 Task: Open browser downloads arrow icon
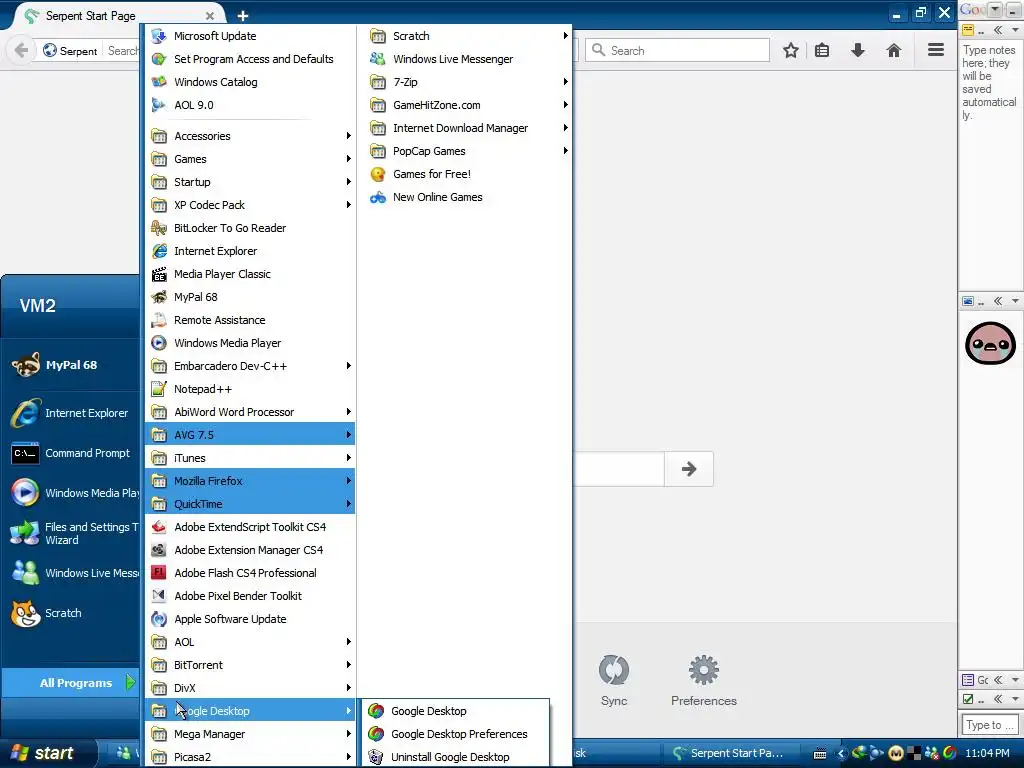click(858, 50)
